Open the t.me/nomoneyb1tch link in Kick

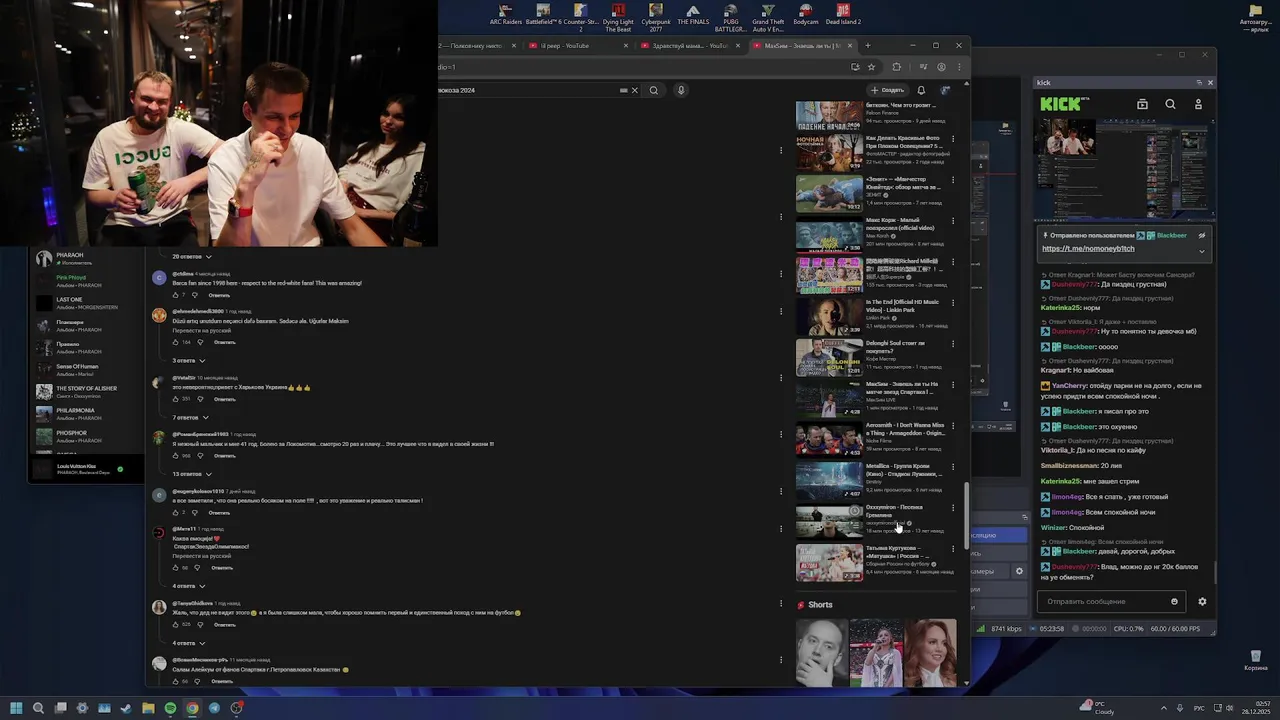click(1088, 249)
